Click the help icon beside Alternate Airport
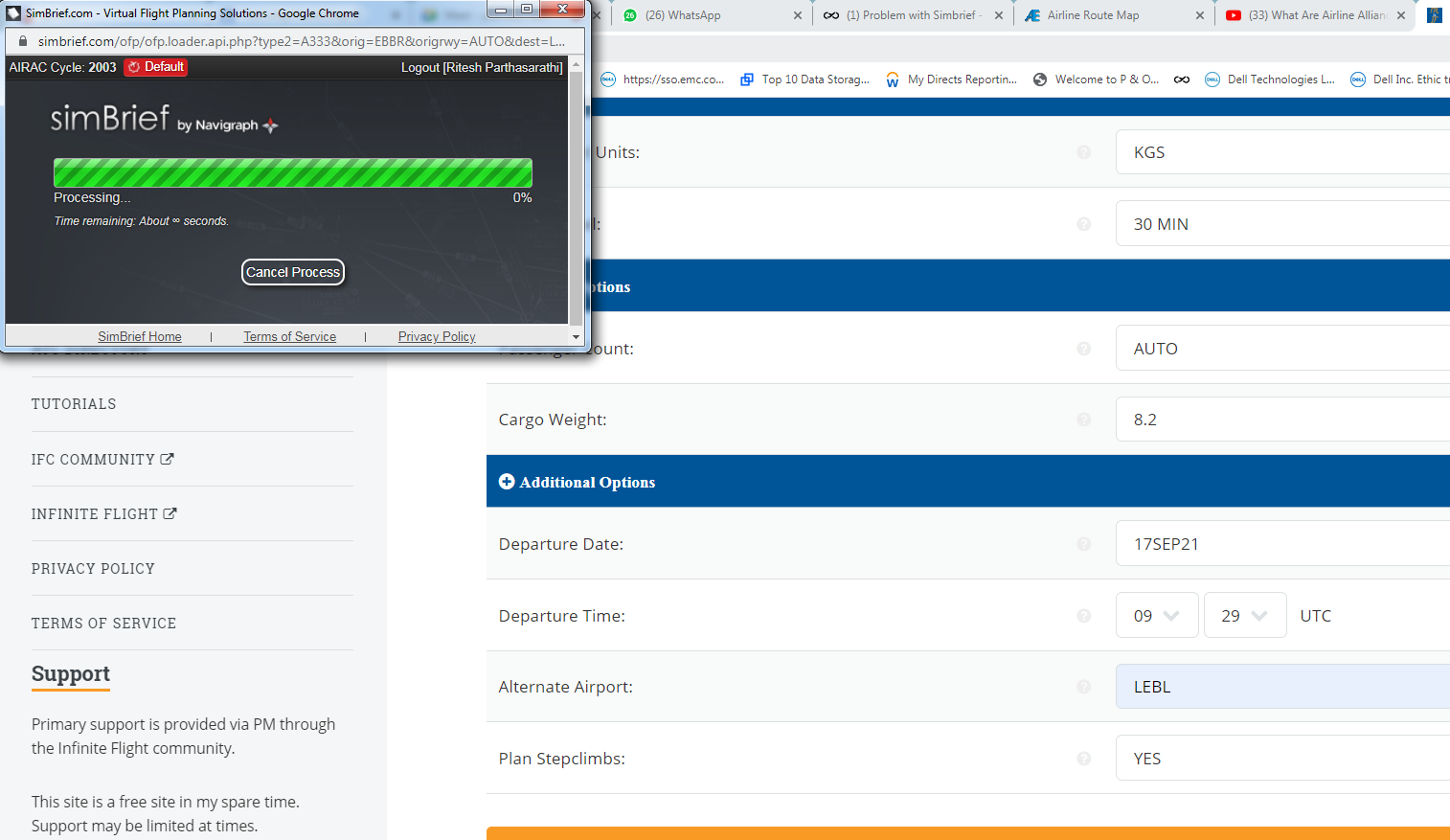The width and height of the screenshot is (1450, 840). [x=1084, y=687]
